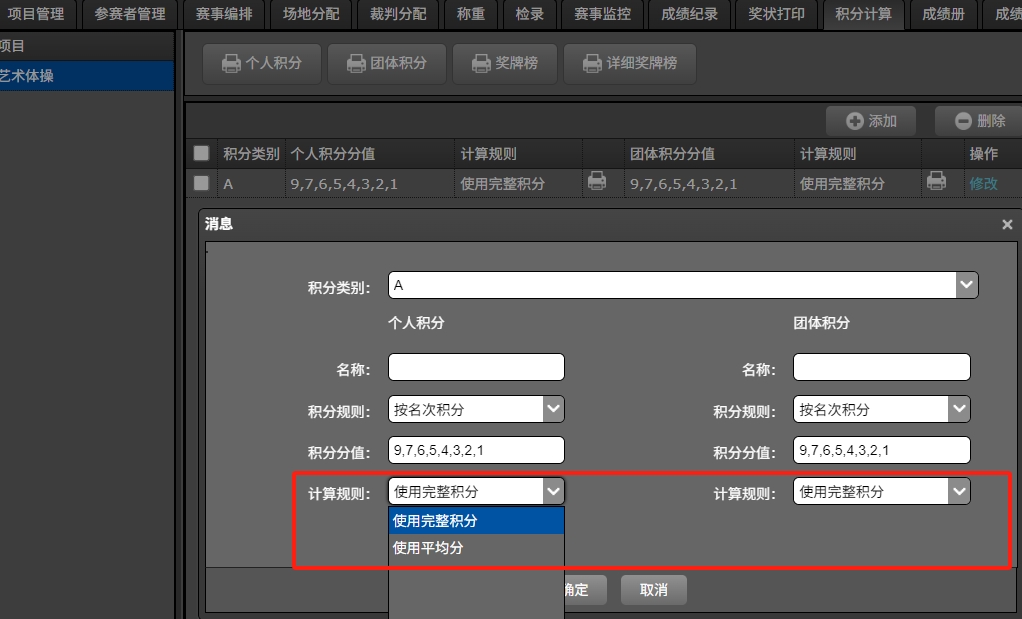
Task: Expand the 积分类别 dropdown showing A
Action: tap(965, 285)
